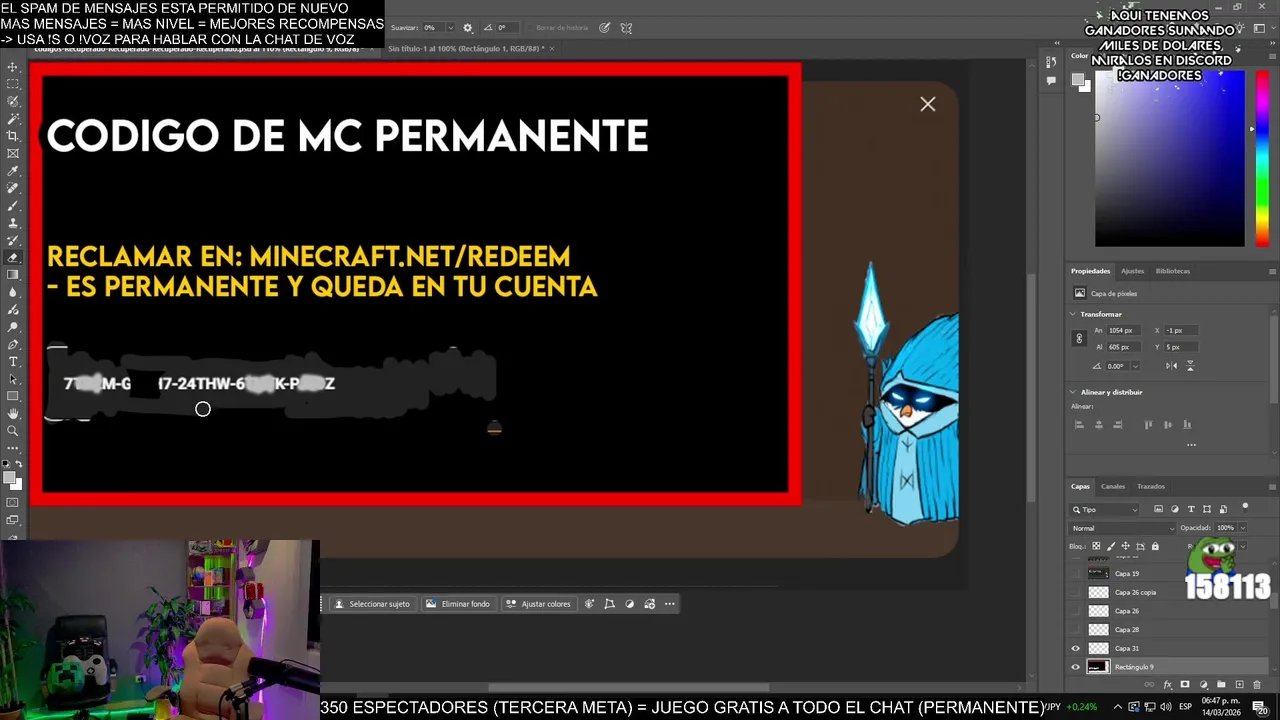Select the Capa 19 layer thumbnail
This screenshot has width=1280, height=720.
pyautogui.click(x=1098, y=573)
